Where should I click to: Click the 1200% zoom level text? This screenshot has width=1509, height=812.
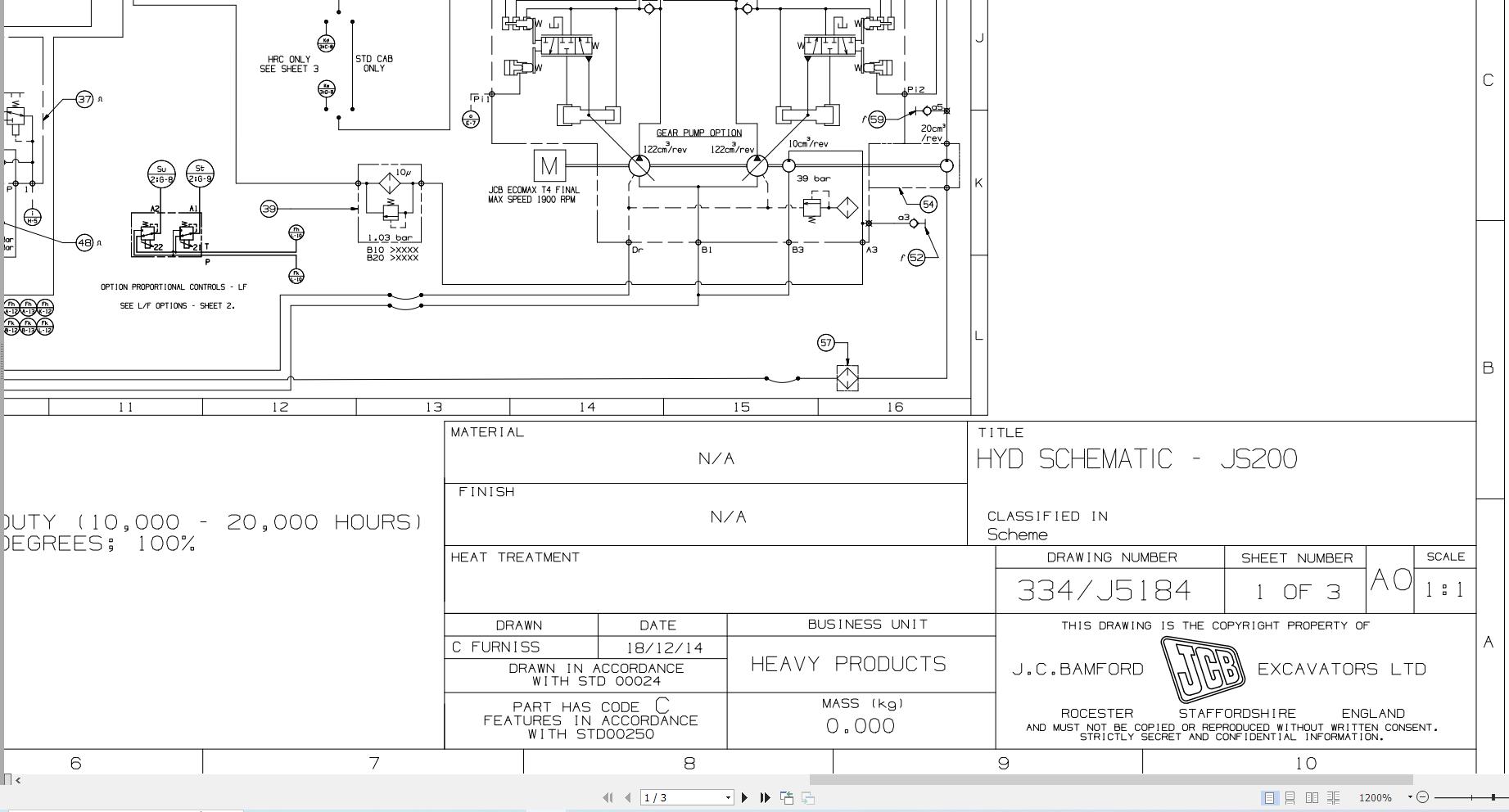(1376, 797)
